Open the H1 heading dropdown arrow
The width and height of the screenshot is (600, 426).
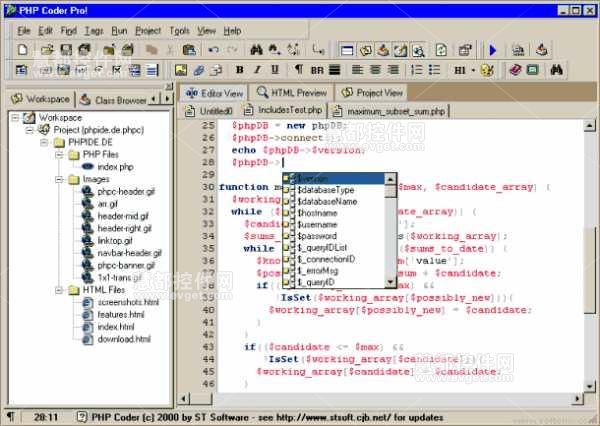pos(473,70)
